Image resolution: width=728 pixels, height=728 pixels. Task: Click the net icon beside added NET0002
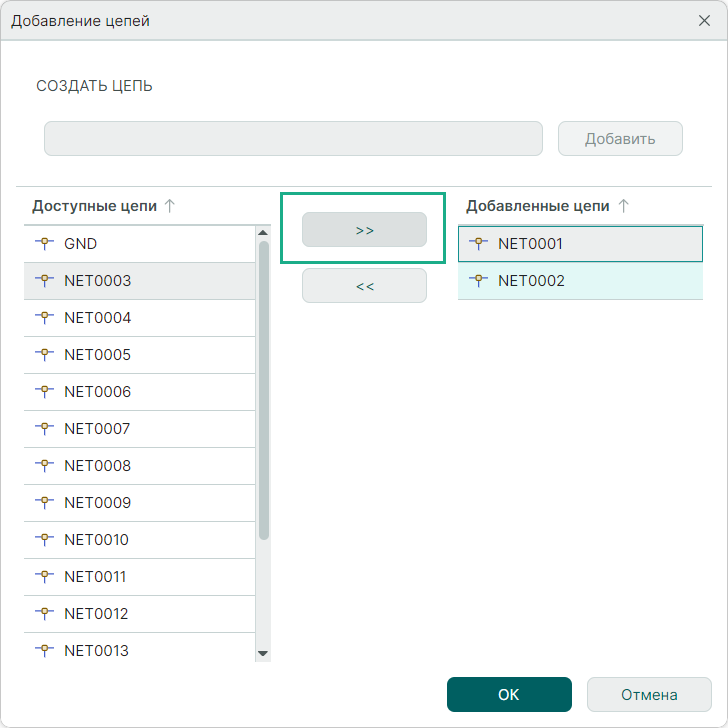(x=477, y=281)
